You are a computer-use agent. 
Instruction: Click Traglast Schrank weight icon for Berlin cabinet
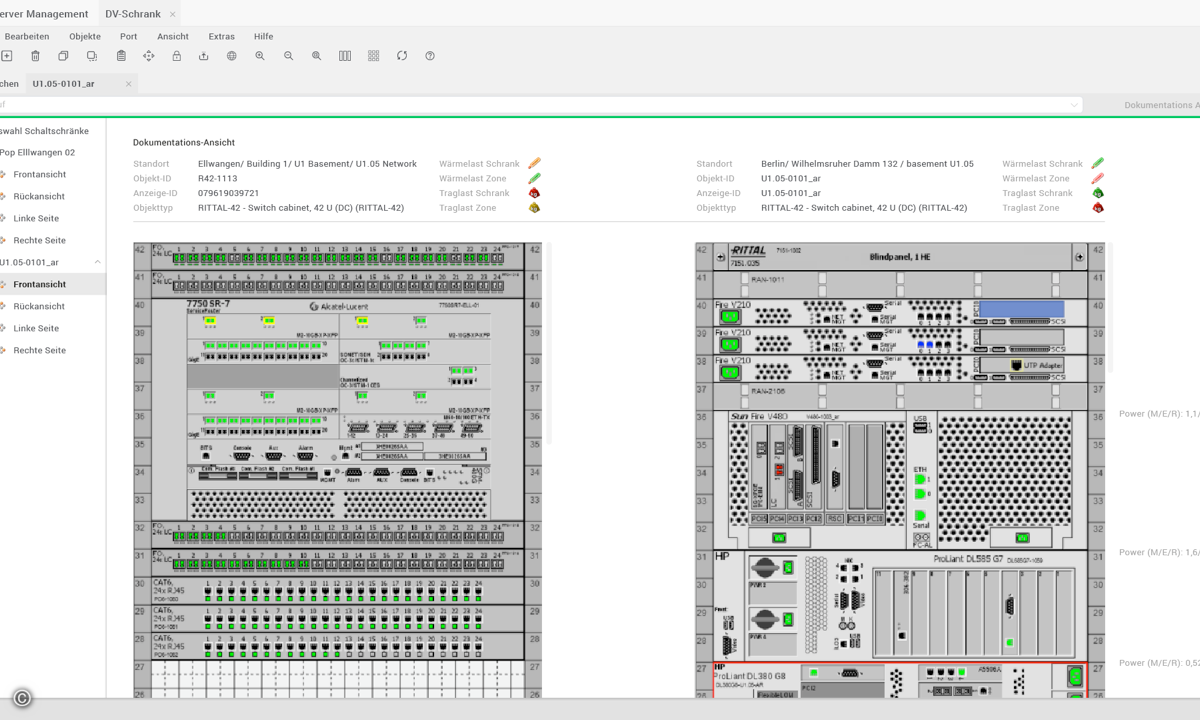1098,193
